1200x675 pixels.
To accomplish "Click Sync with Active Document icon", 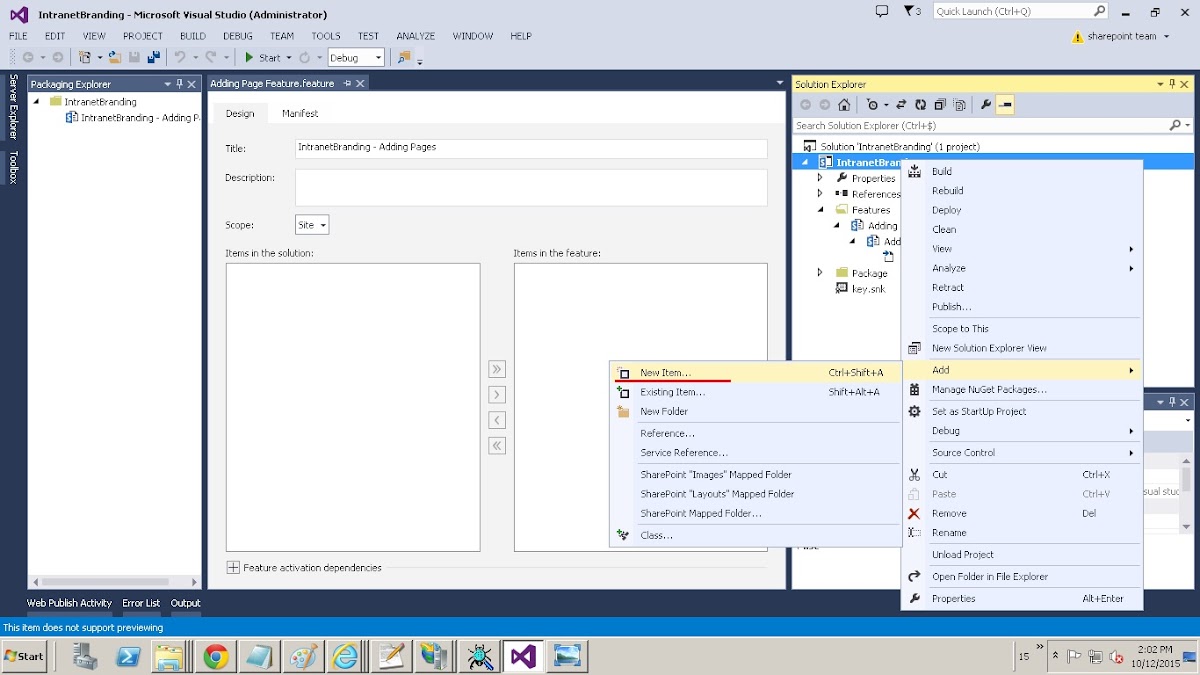I will (901, 105).
